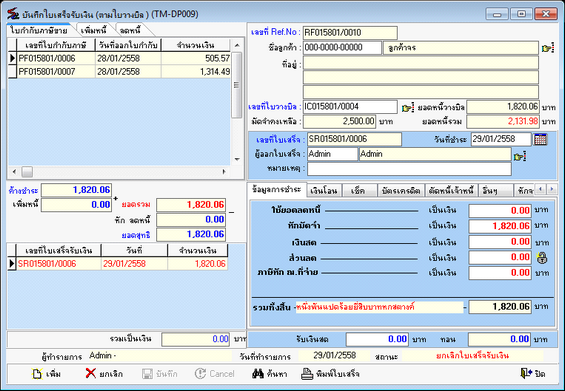Click ค้างชำระ field 1,820.06
The image size is (565, 391).
(x=76, y=190)
